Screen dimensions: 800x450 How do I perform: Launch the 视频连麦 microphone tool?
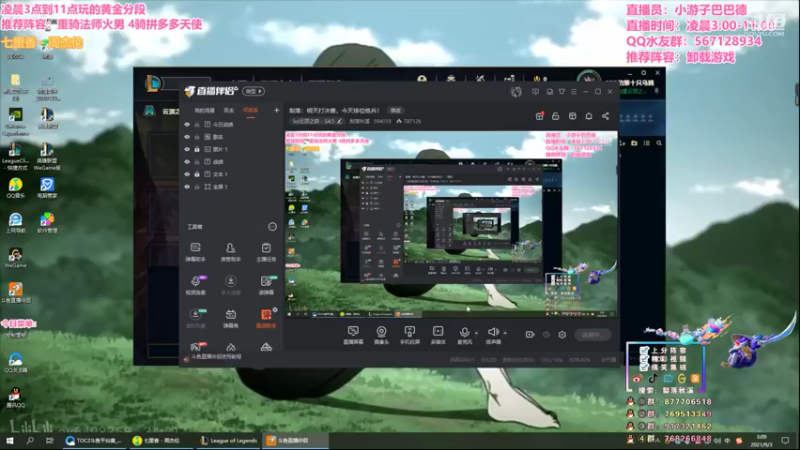tap(195, 285)
